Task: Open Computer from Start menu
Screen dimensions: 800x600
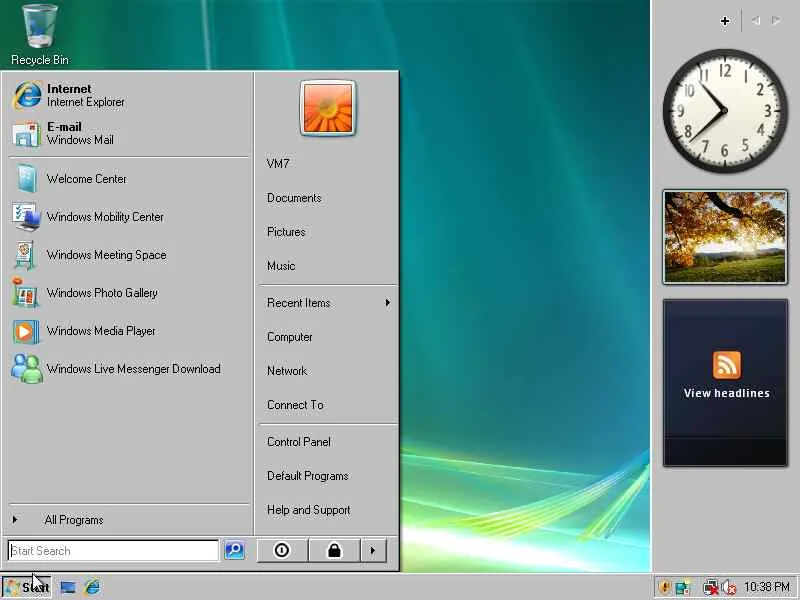Action: pos(328,337)
